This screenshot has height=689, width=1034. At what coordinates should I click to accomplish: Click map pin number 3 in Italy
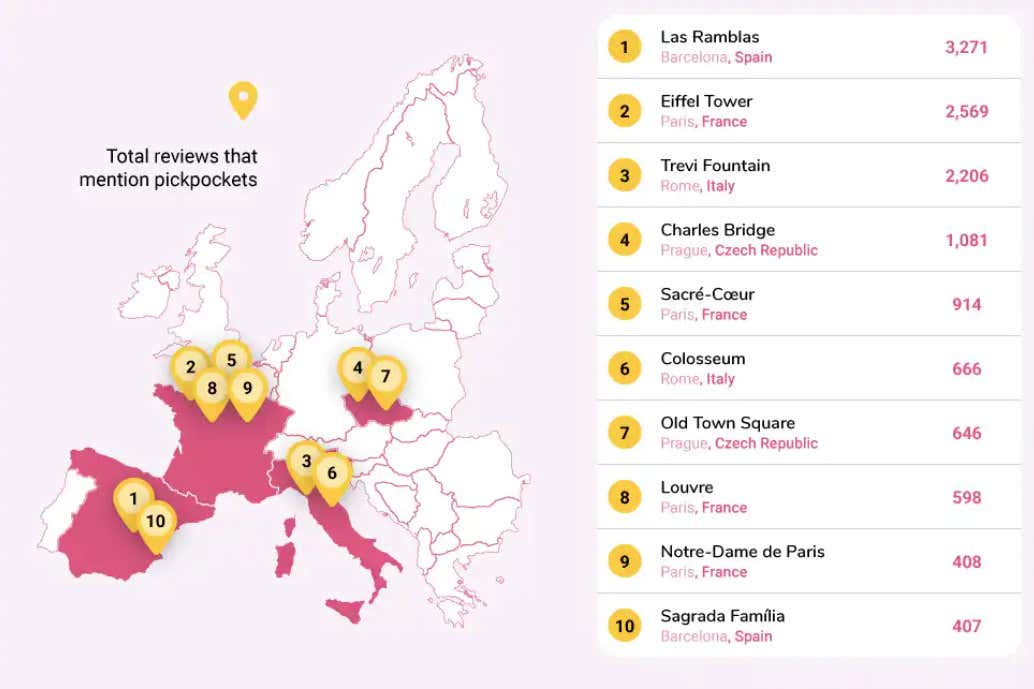pos(306,461)
